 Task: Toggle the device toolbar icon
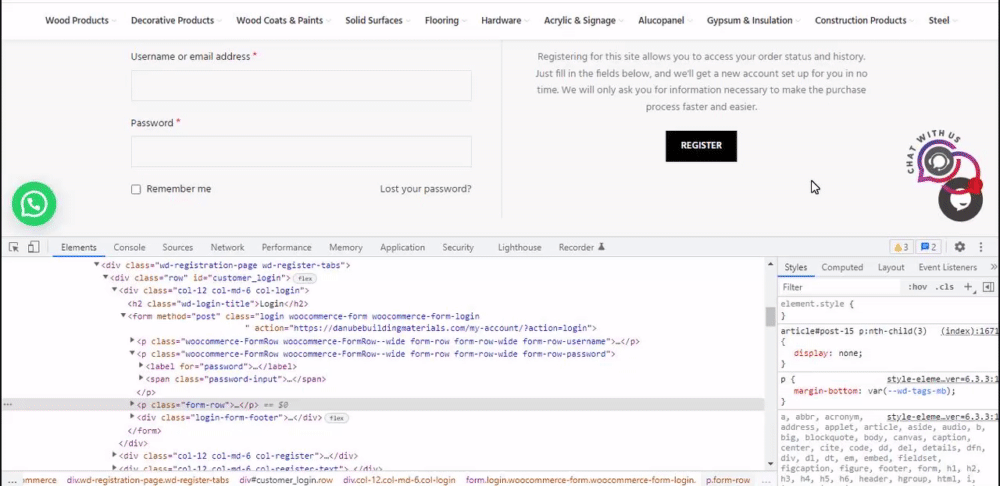click(34, 247)
